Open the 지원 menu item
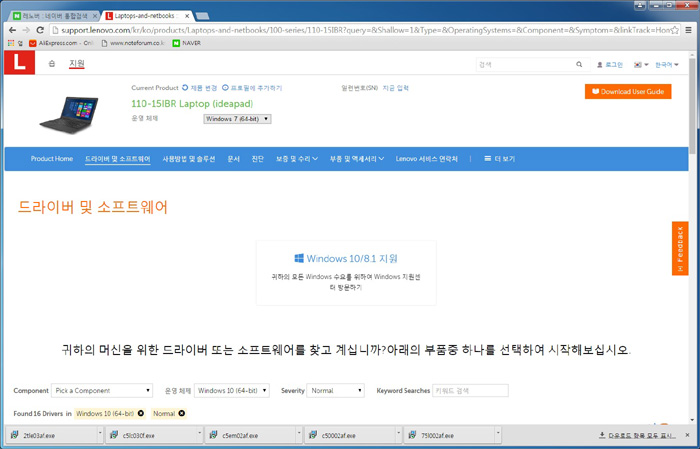 77,64
